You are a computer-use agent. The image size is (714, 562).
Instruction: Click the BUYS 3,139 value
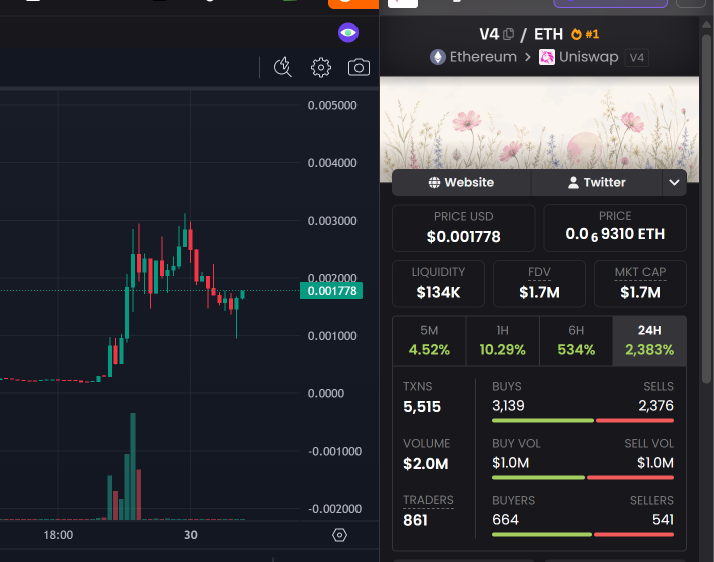tap(508, 406)
